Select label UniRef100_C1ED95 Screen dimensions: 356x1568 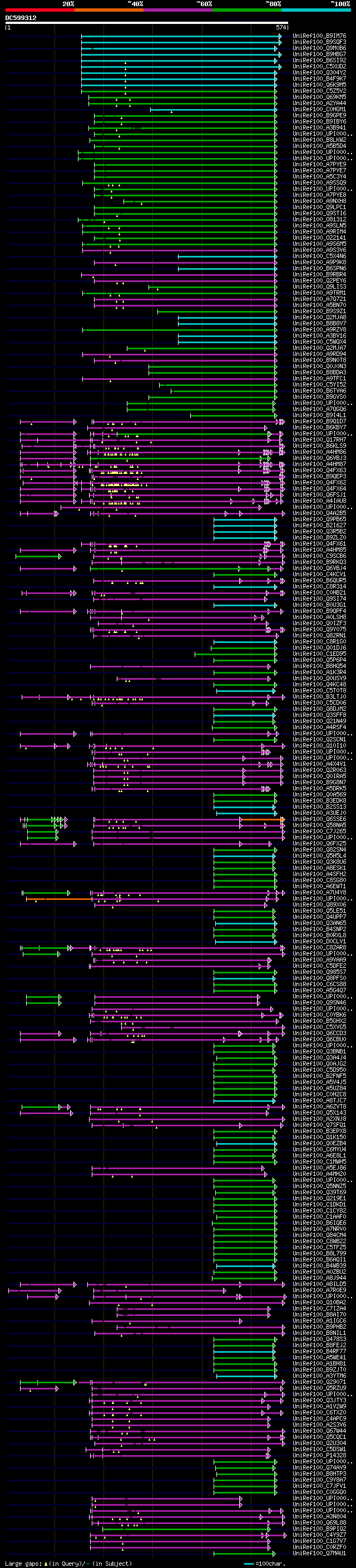(319, 654)
